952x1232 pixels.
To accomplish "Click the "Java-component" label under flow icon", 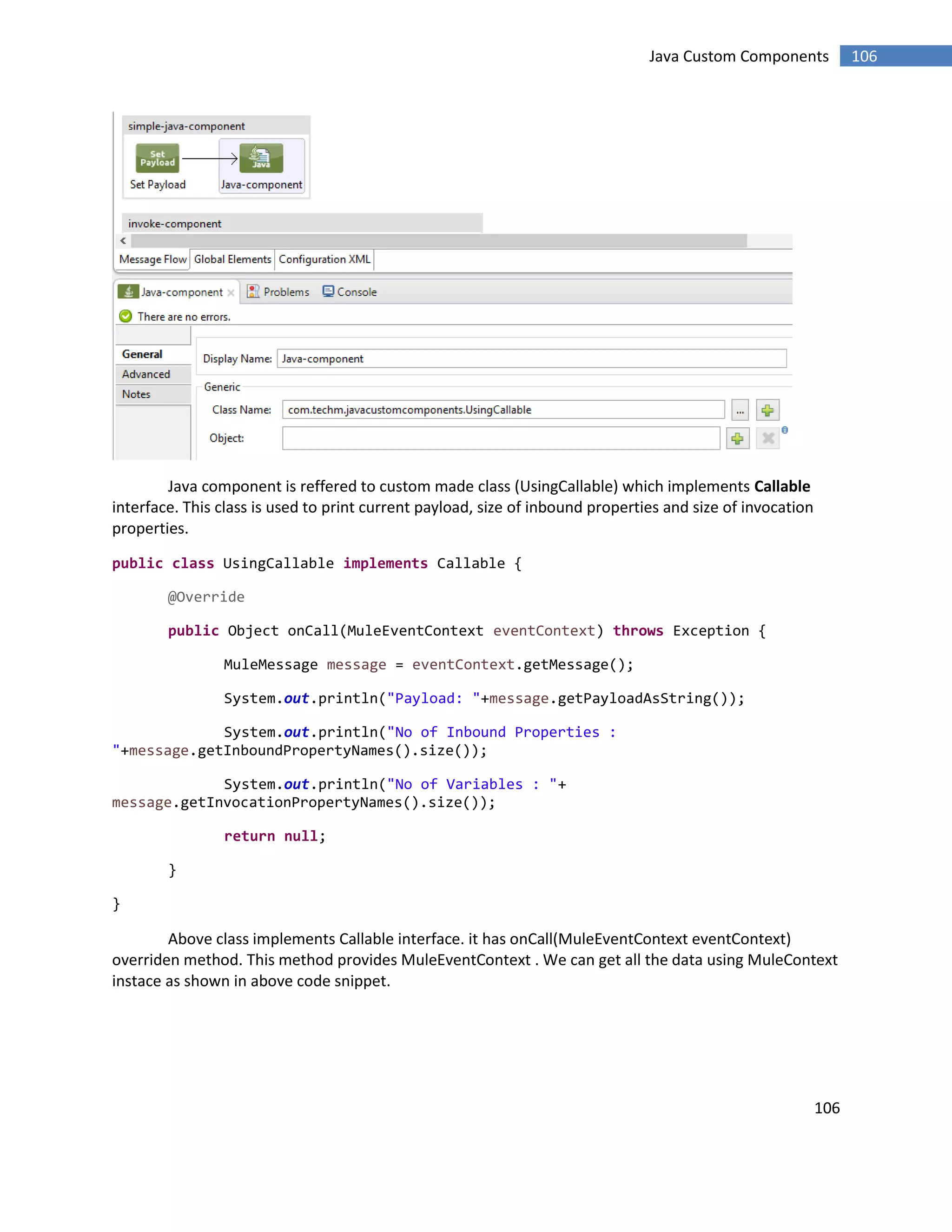I will click(262, 185).
